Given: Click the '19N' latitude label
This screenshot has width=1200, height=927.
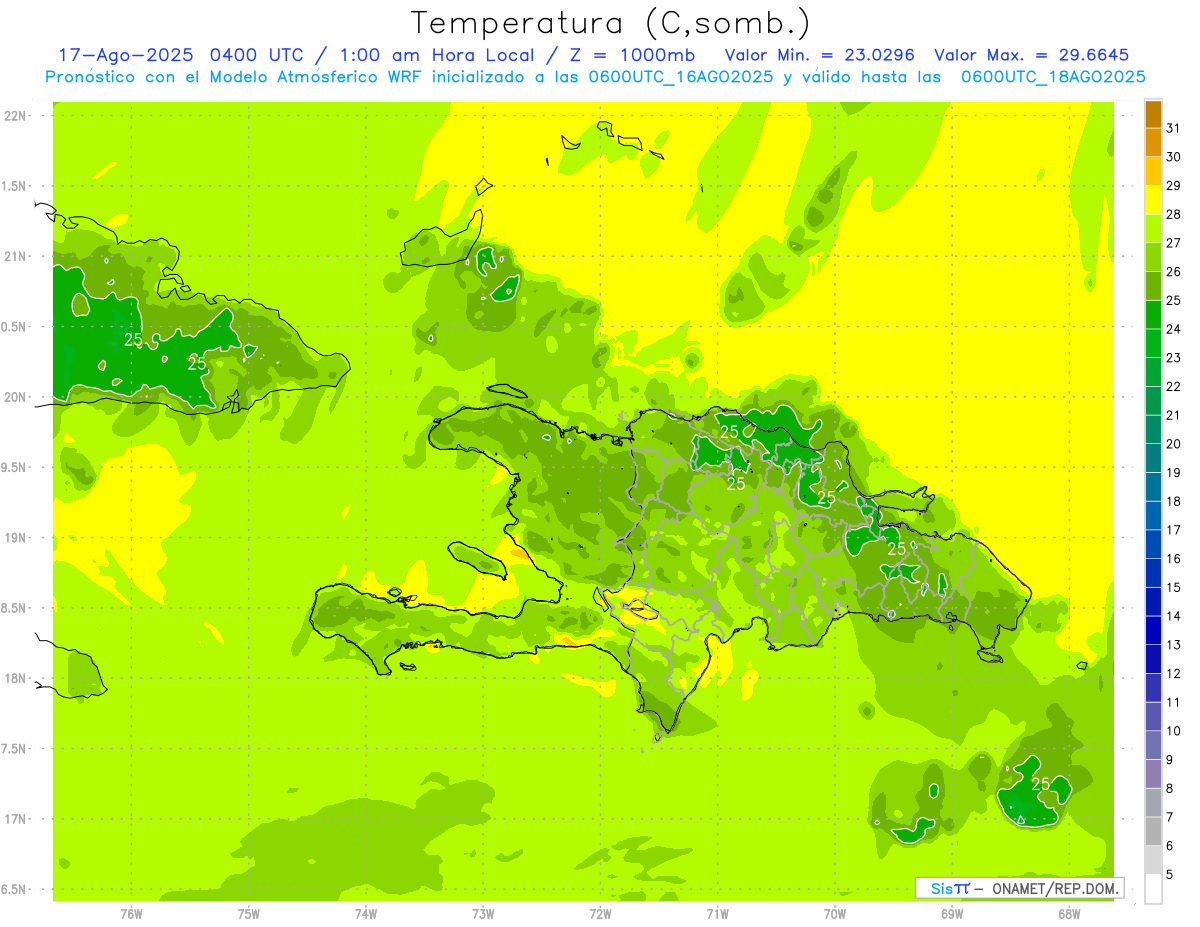Looking at the screenshot, I should tap(17, 538).
